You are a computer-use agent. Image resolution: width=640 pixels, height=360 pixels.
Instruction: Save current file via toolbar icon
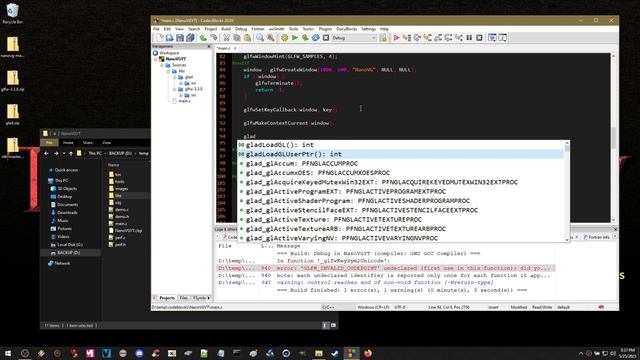[x=180, y=38]
